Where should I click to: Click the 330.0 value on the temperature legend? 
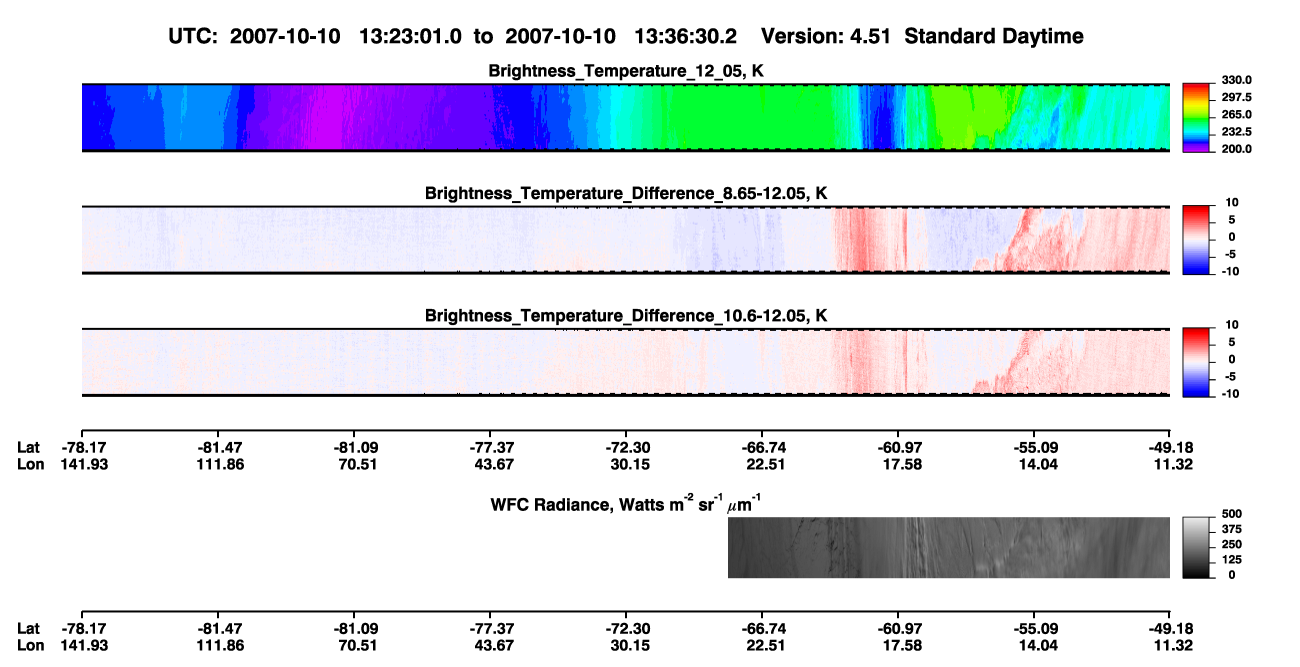[x=1236, y=80]
